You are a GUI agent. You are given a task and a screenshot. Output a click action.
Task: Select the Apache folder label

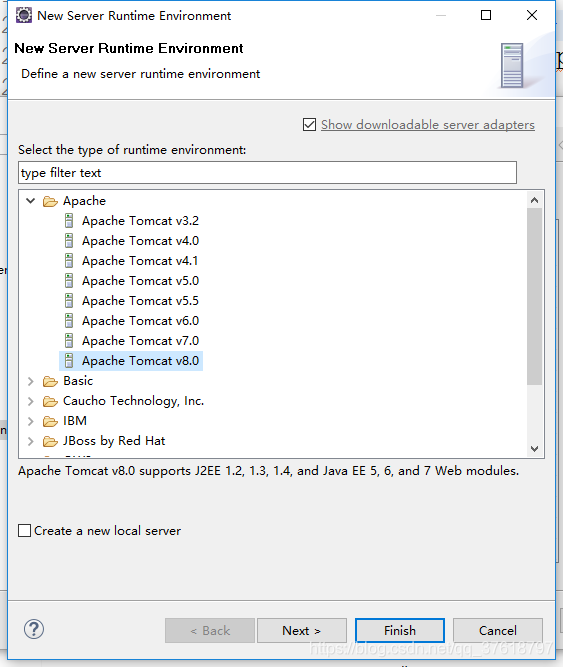tap(84, 201)
